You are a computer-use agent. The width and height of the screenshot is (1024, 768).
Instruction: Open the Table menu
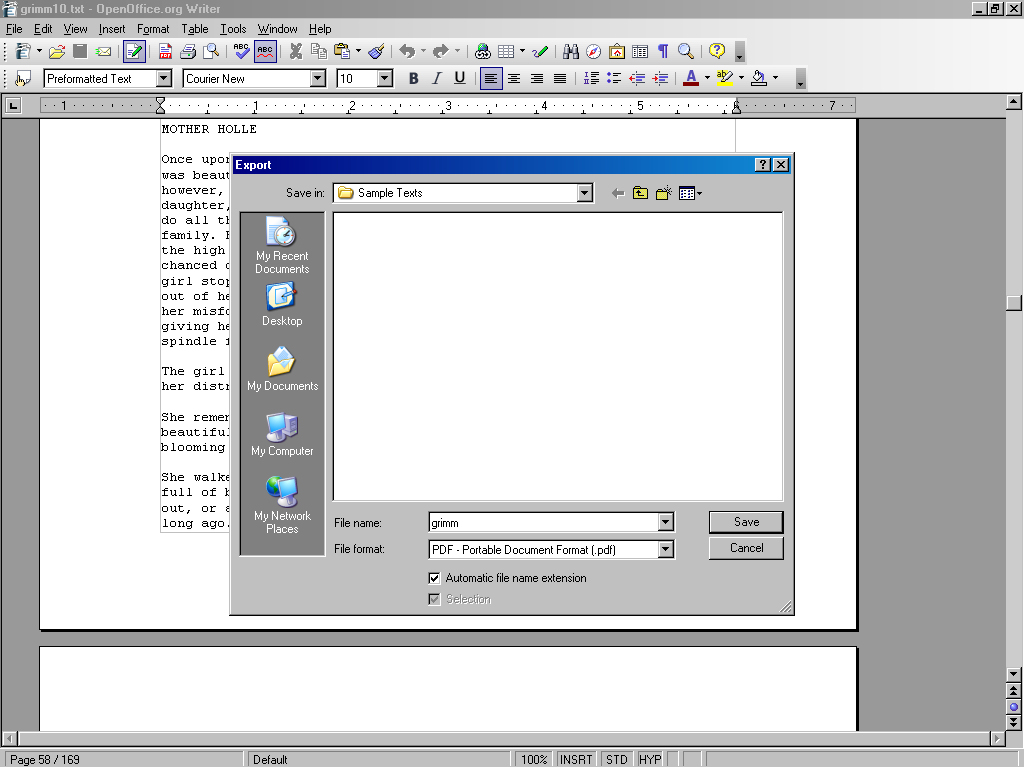195,29
